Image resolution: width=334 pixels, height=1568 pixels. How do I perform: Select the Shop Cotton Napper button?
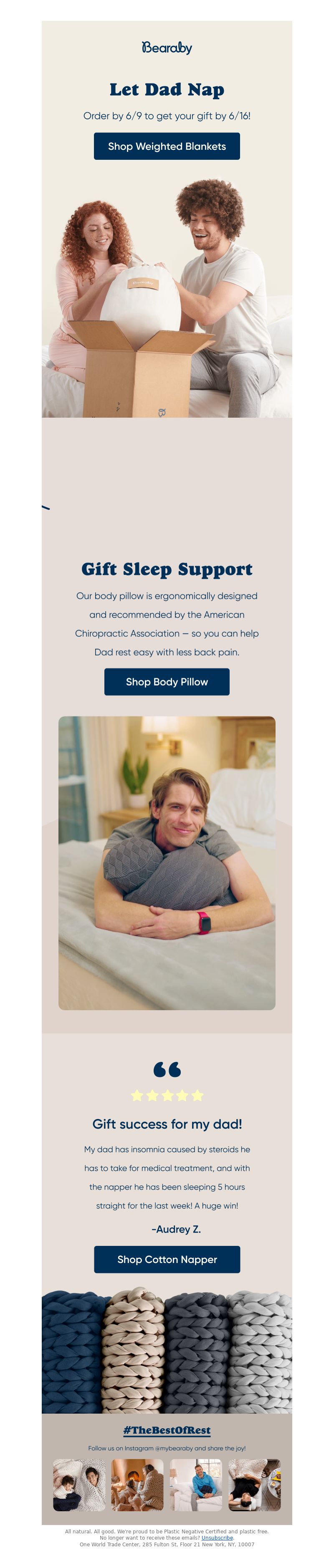point(167,1259)
